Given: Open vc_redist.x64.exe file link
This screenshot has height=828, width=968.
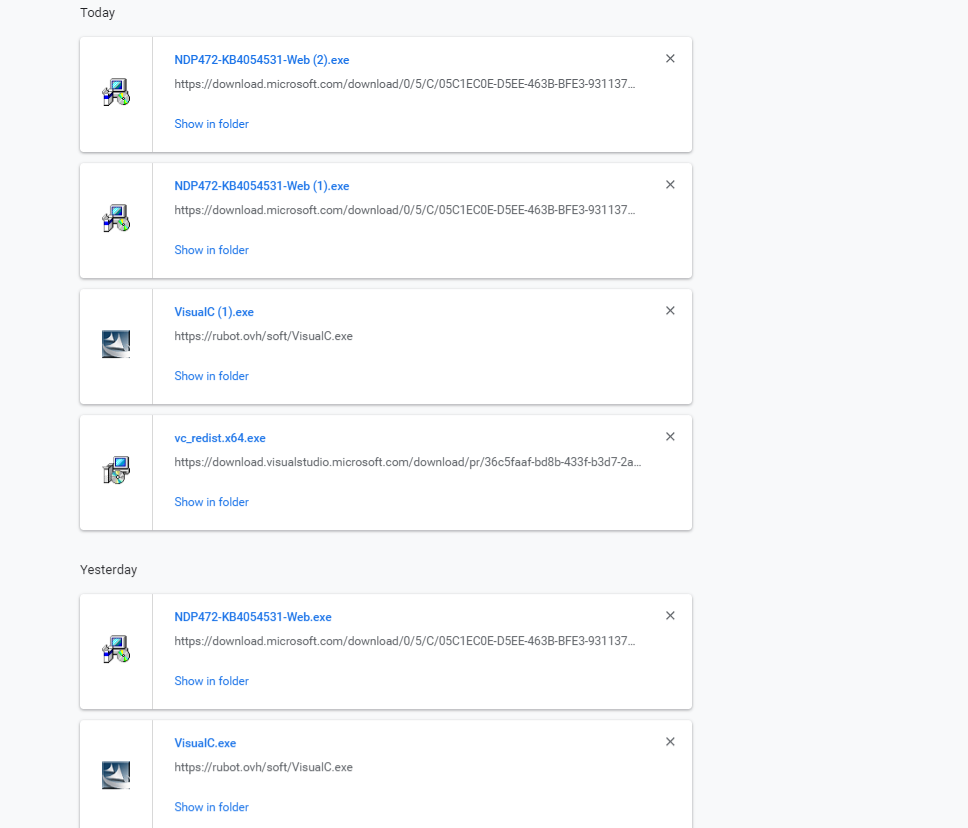Looking at the screenshot, I should [x=220, y=438].
